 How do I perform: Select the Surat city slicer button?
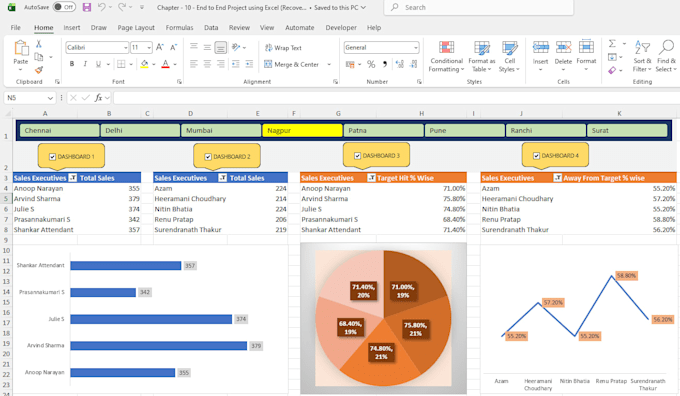pyautogui.click(x=627, y=130)
